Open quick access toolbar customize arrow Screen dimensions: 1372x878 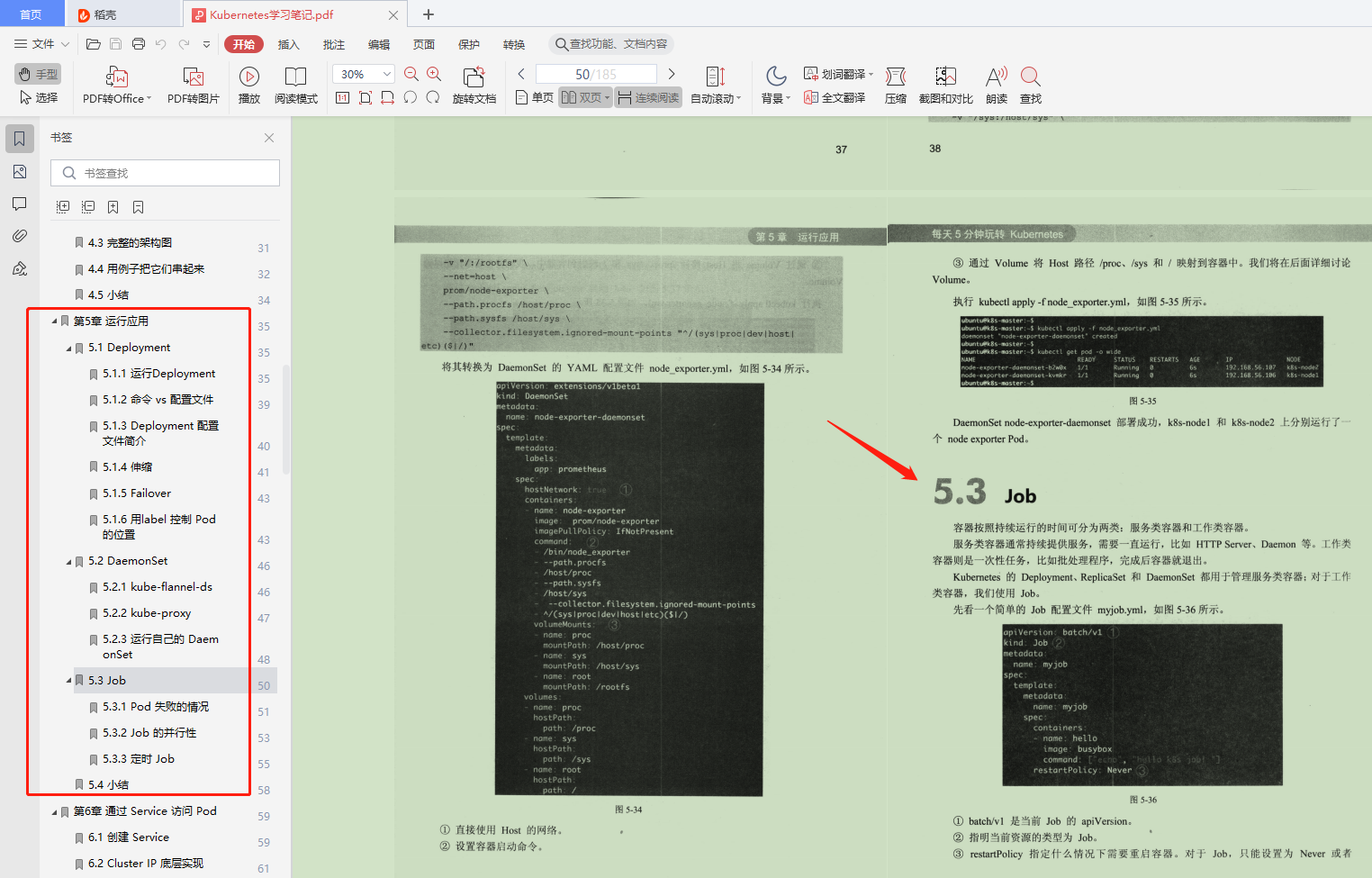point(206,44)
